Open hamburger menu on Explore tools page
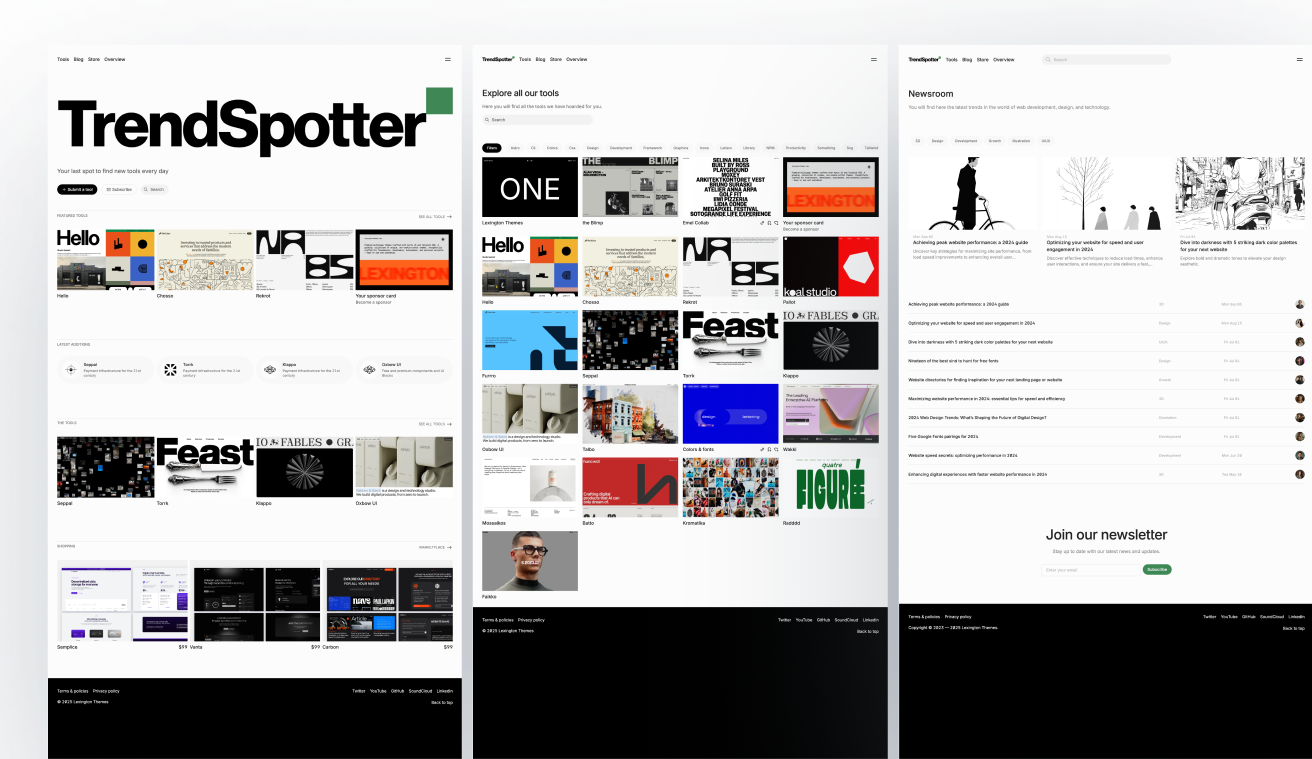Image resolution: width=1312 pixels, height=759 pixels. coord(874,60)
